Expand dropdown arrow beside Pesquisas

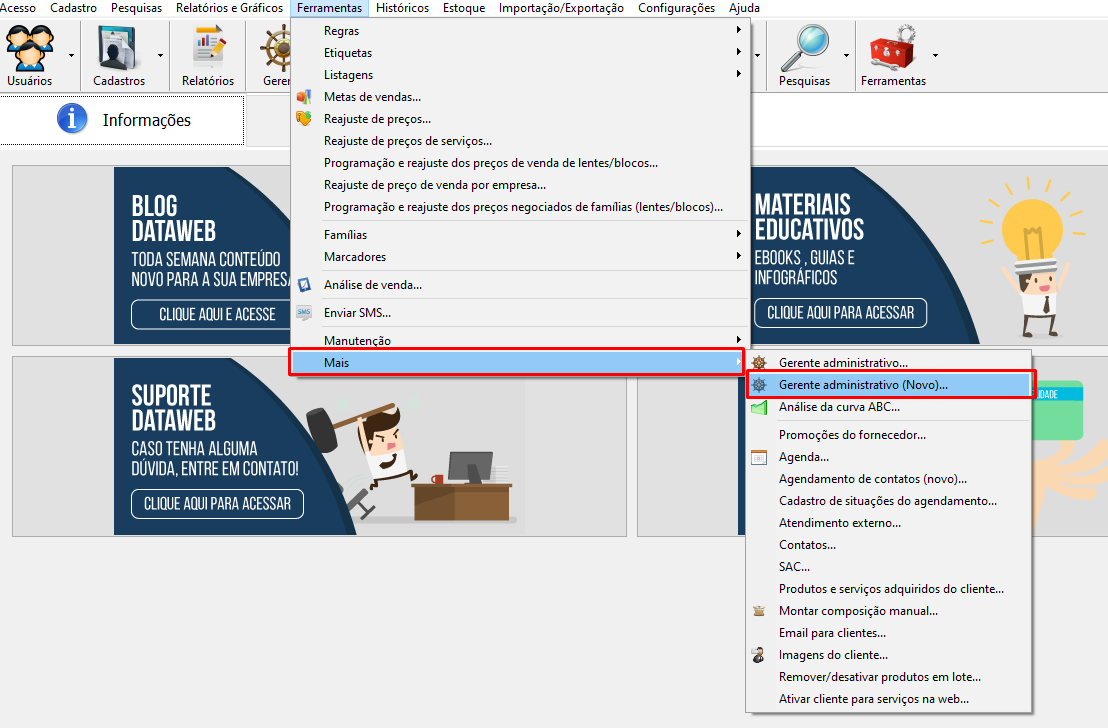pyautogui.click(x=846, y=55)
